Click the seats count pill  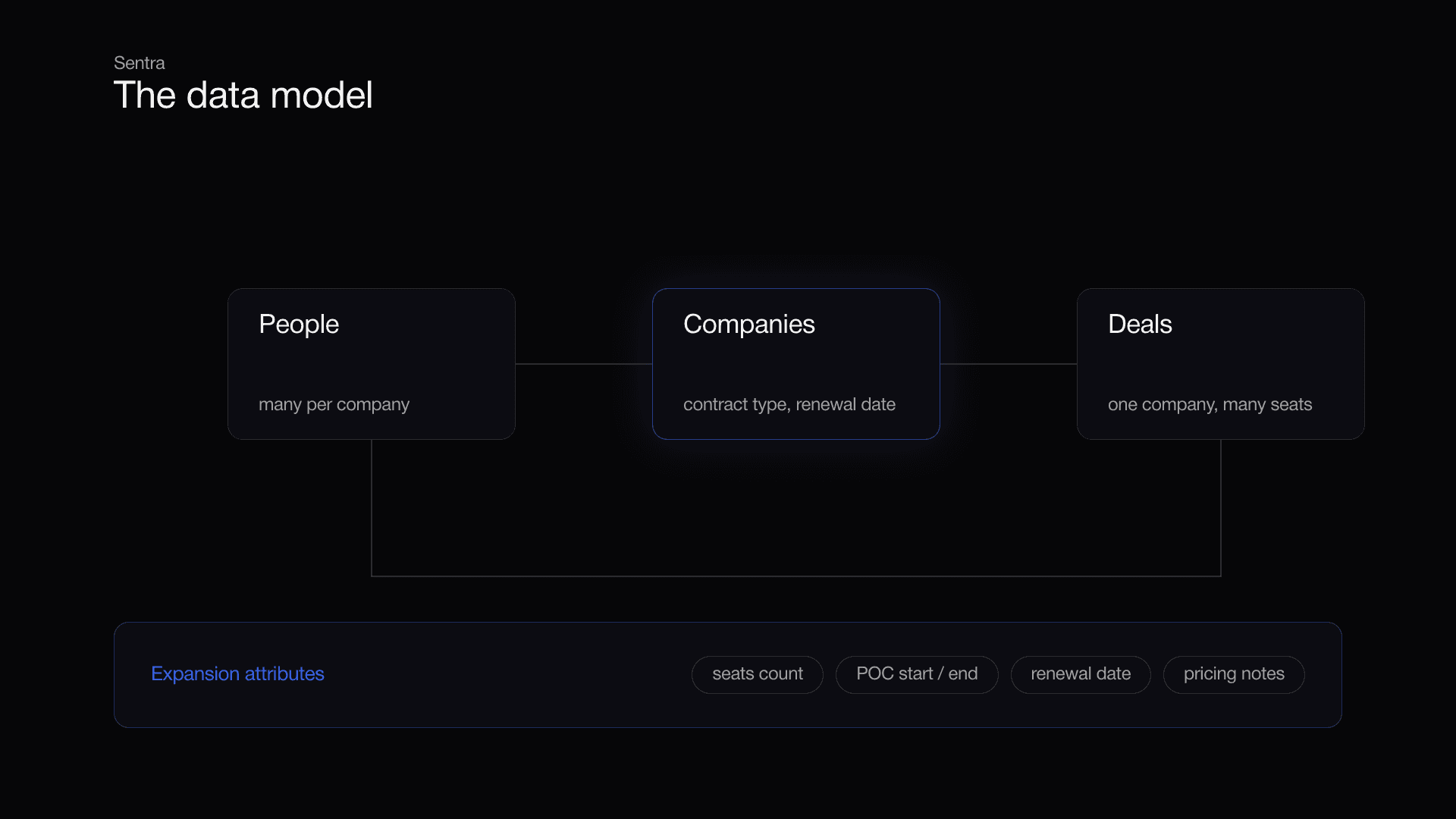(758, 674)
